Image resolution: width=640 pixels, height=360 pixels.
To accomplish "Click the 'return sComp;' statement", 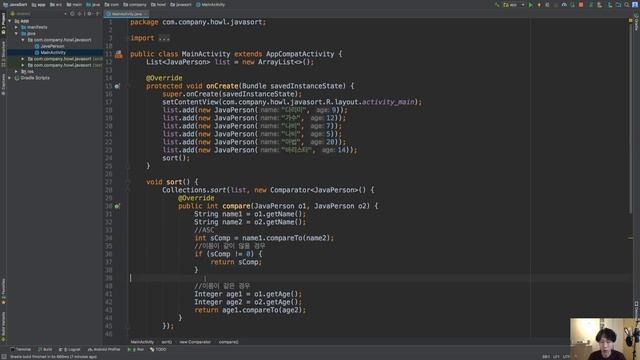I will click(236, 262).
